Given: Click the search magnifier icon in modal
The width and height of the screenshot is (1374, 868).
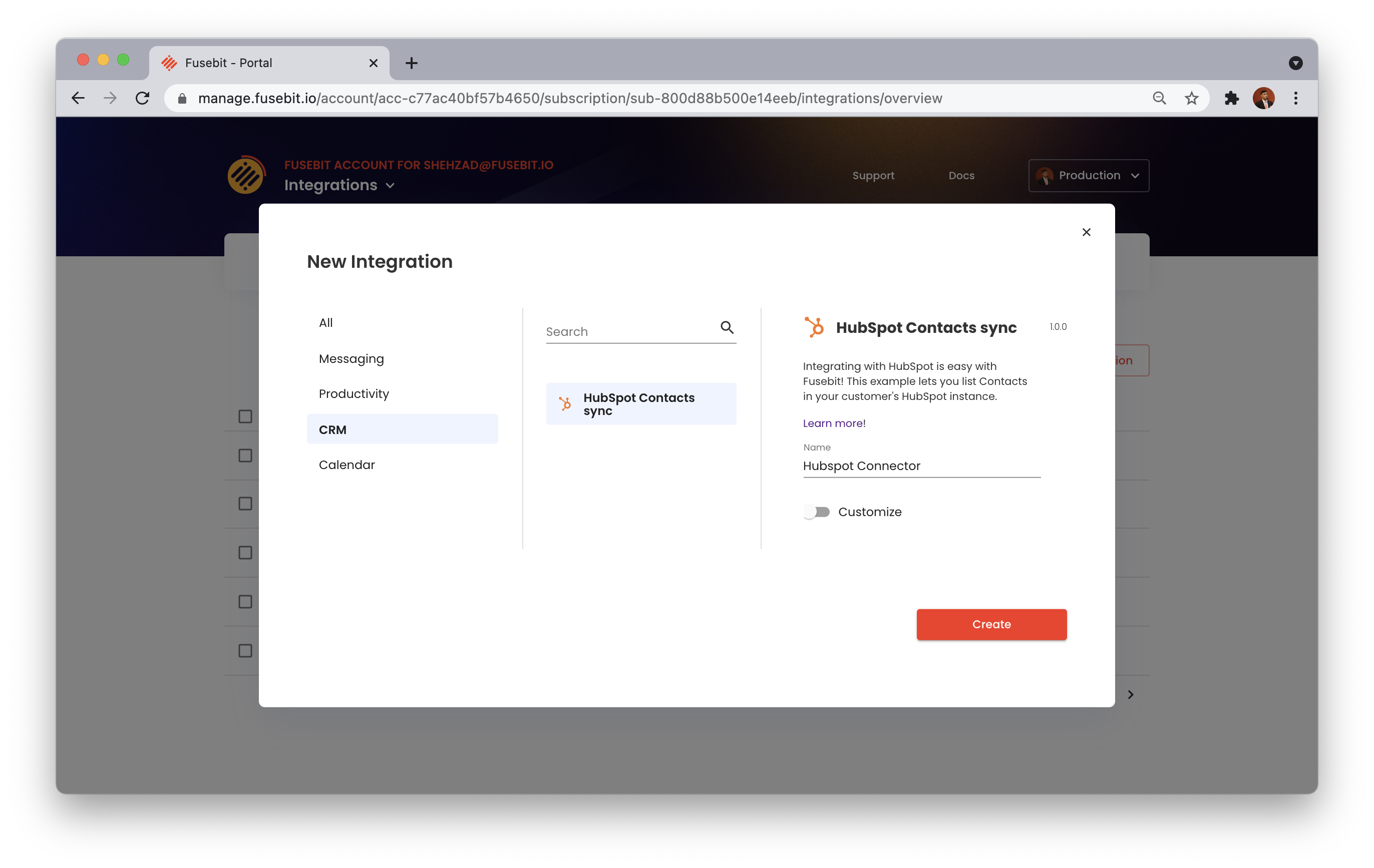Looking at the screenshot, I should [x=727, y=327].
